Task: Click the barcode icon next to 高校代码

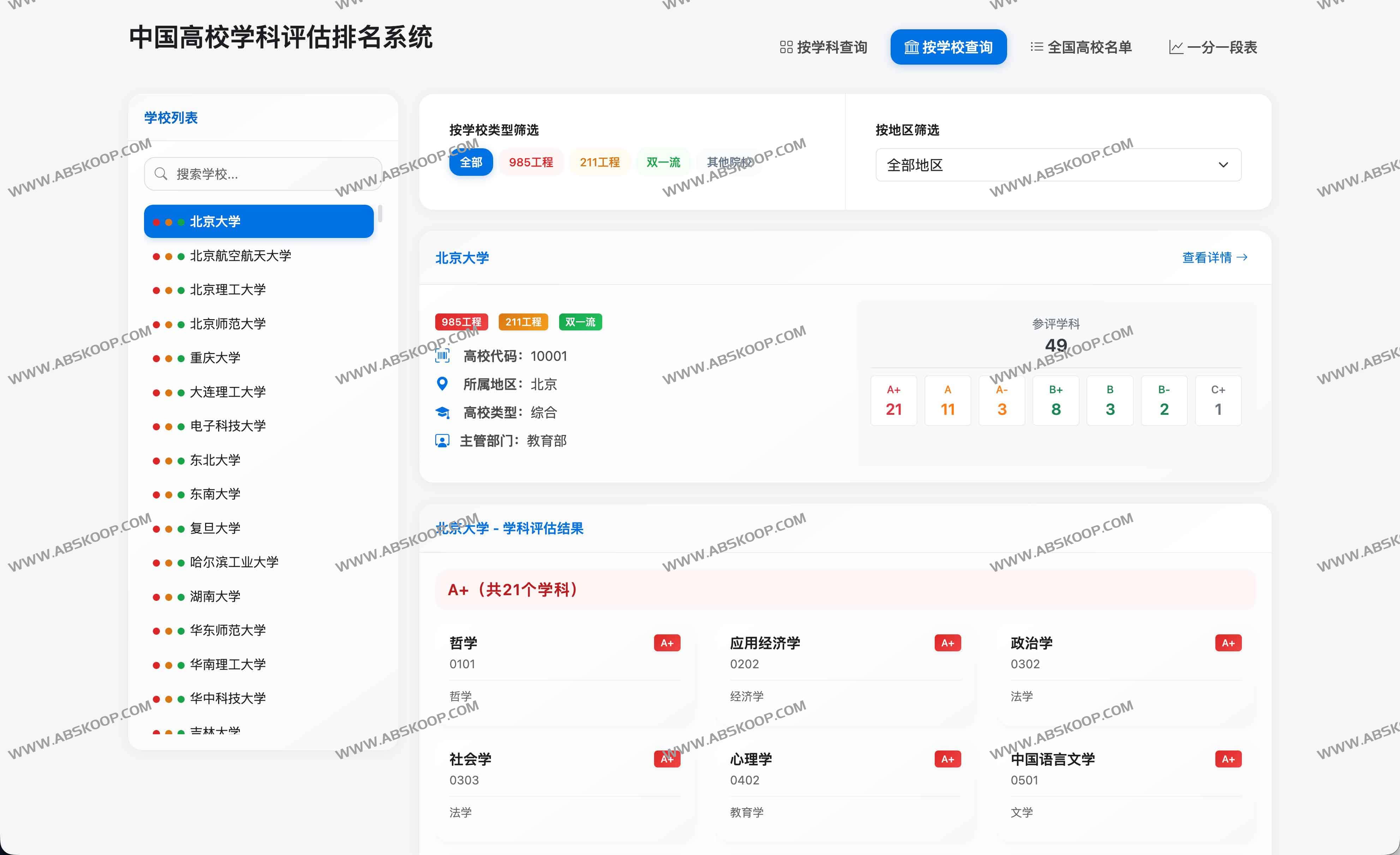Action: (x=442, y=356)
